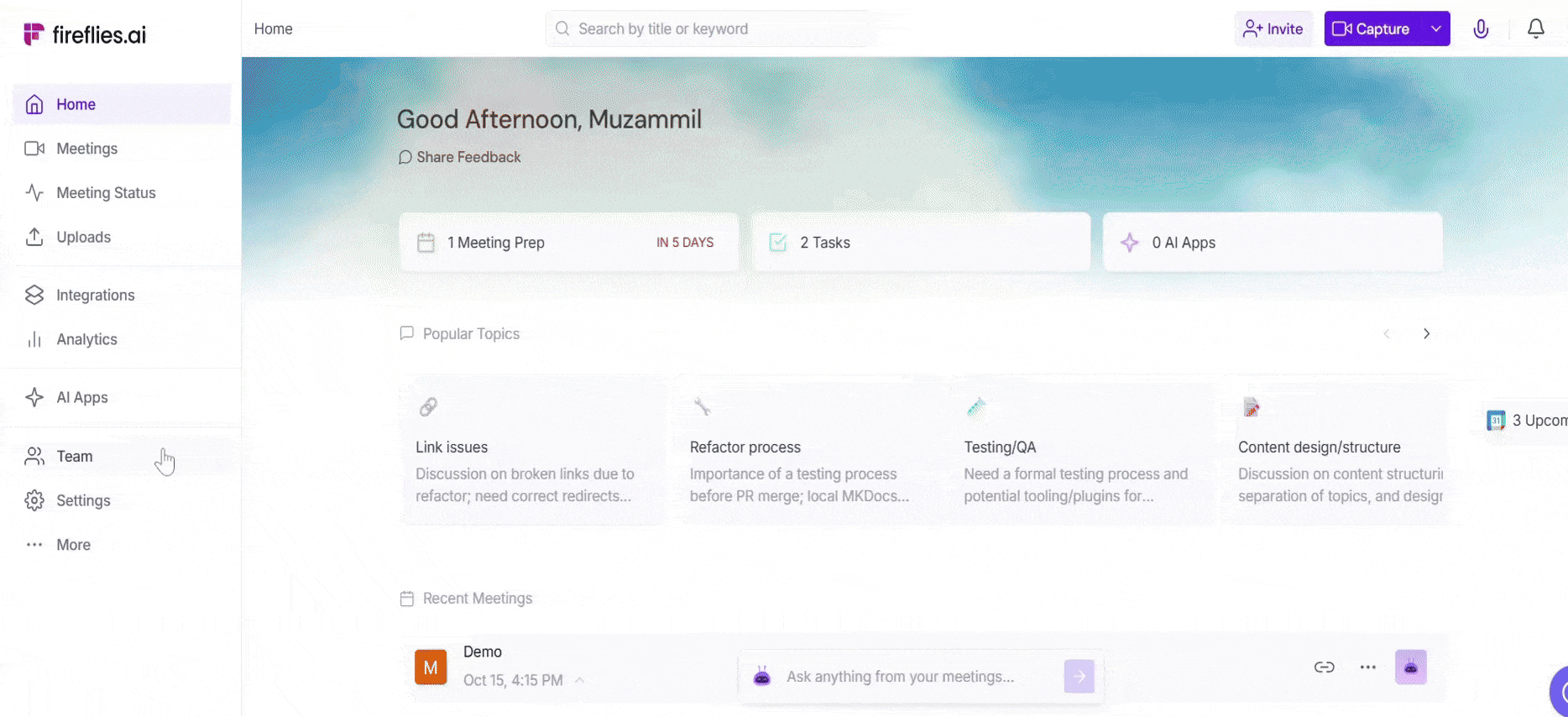Expand the Capture dropdown arrow
This screenshot has width=1568, height=717.
1436,29
